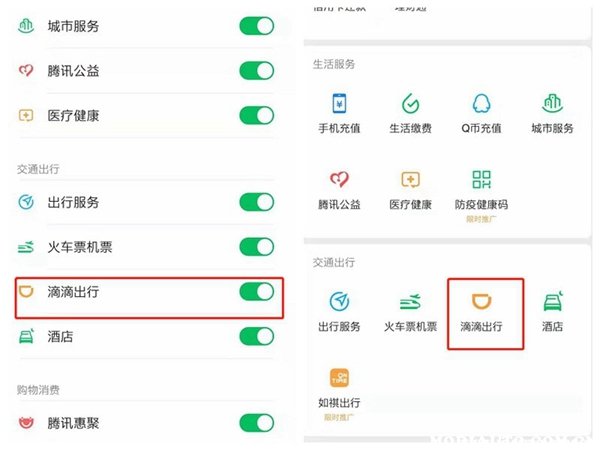Viewport: 600px width, 450px height.
Task: Switch off the 腾讯公益 toggle
Action: pyautogui.click(x=257, y=71)
